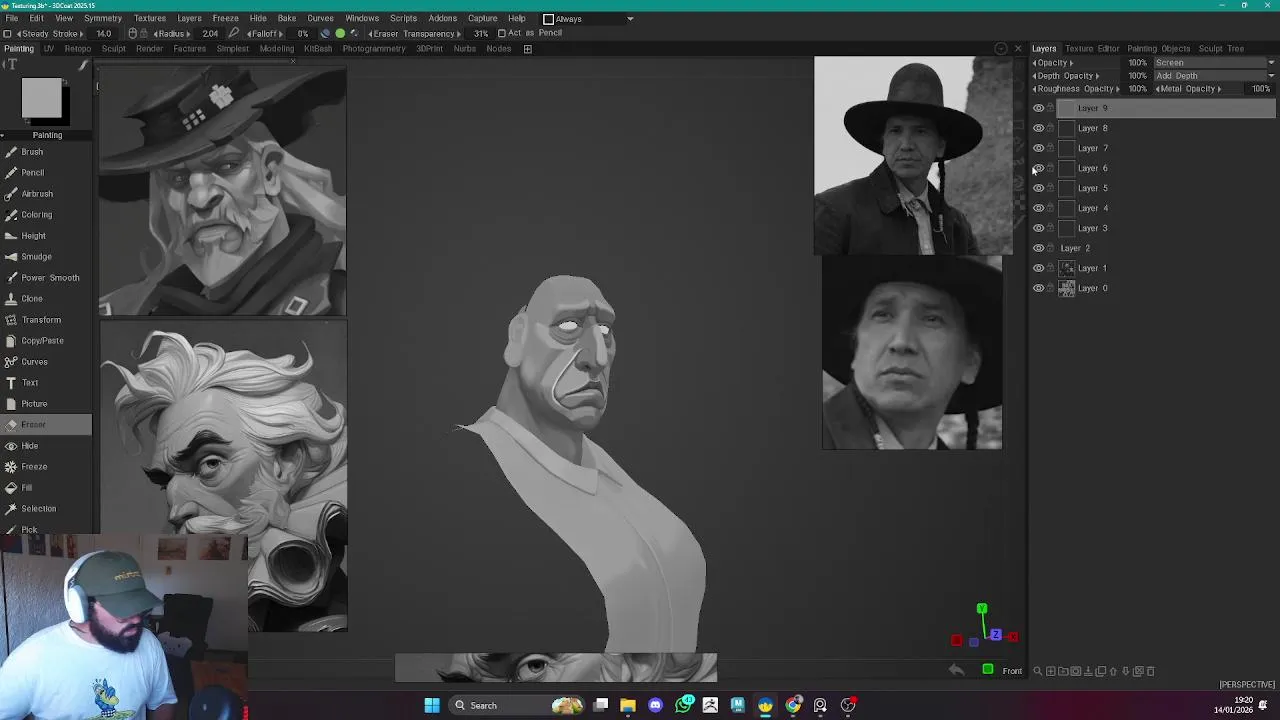Toggle visibility of Layer 9
This screenshot has width=1280, height=720.
click(1038, 108)
